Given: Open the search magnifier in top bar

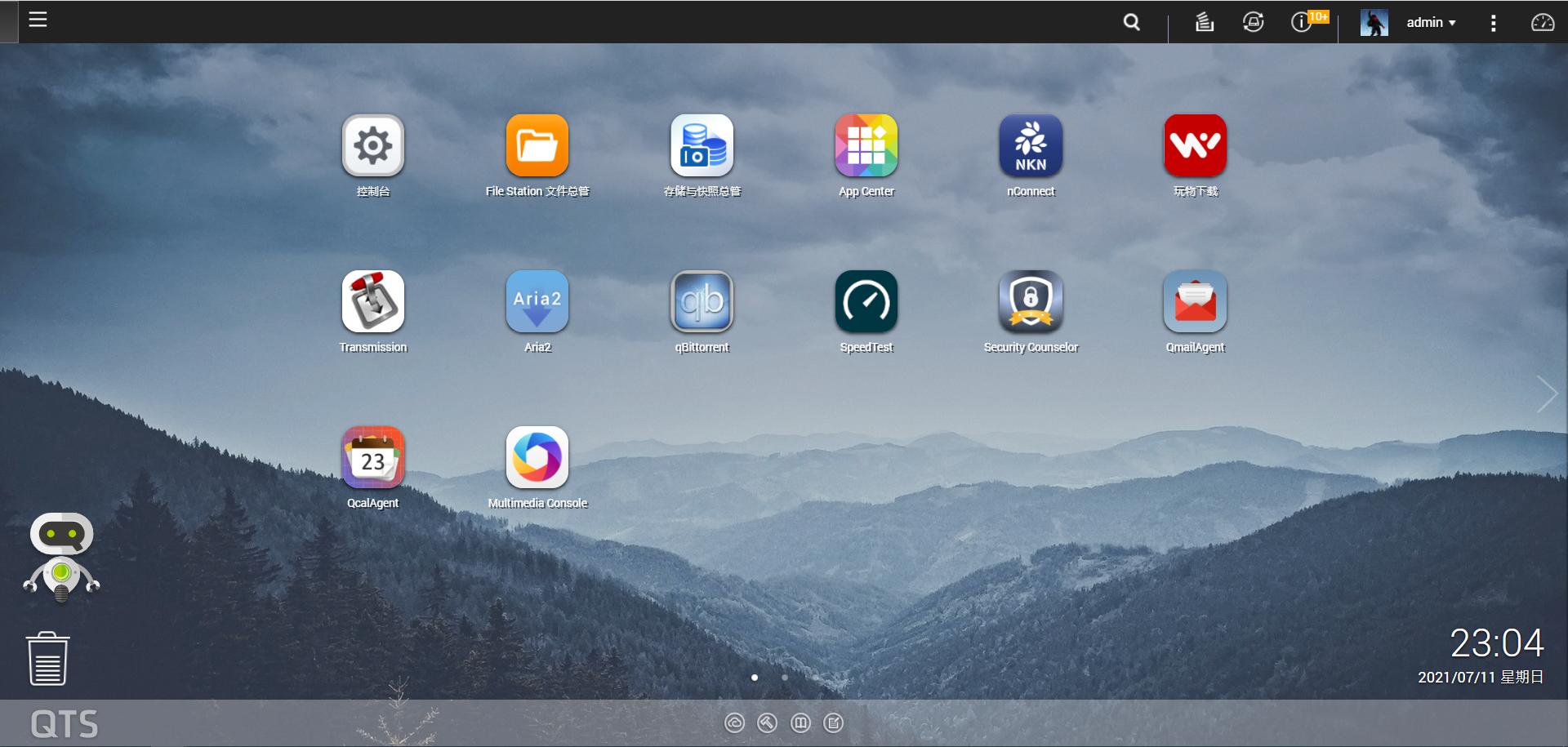Looking at the screenshot, I should pyautogui.click(x=1131, y=23).
